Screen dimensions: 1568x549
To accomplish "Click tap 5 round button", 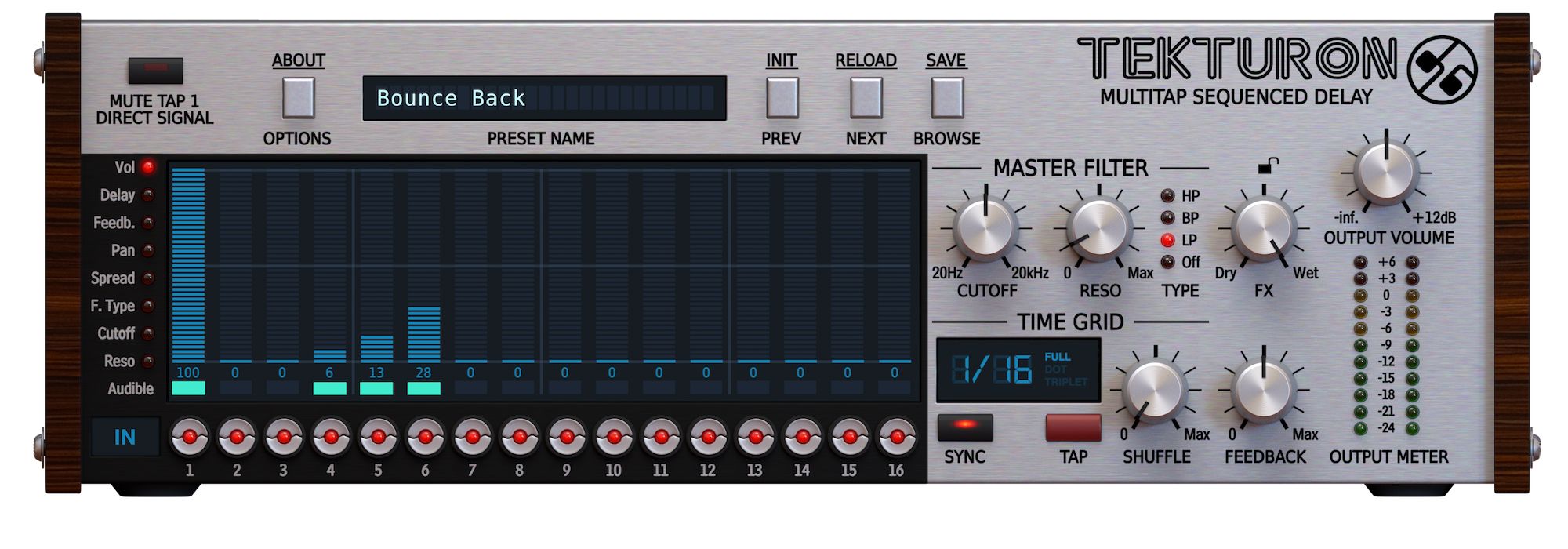I will [x=378, y=436].
